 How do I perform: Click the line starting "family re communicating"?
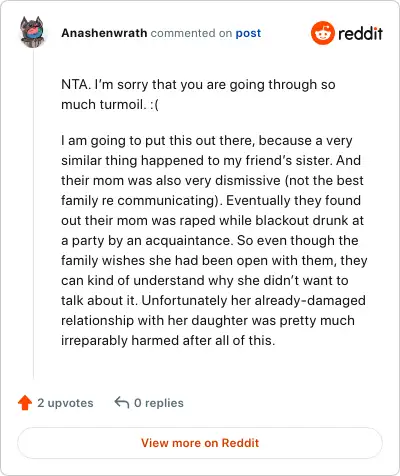[211, 201]
